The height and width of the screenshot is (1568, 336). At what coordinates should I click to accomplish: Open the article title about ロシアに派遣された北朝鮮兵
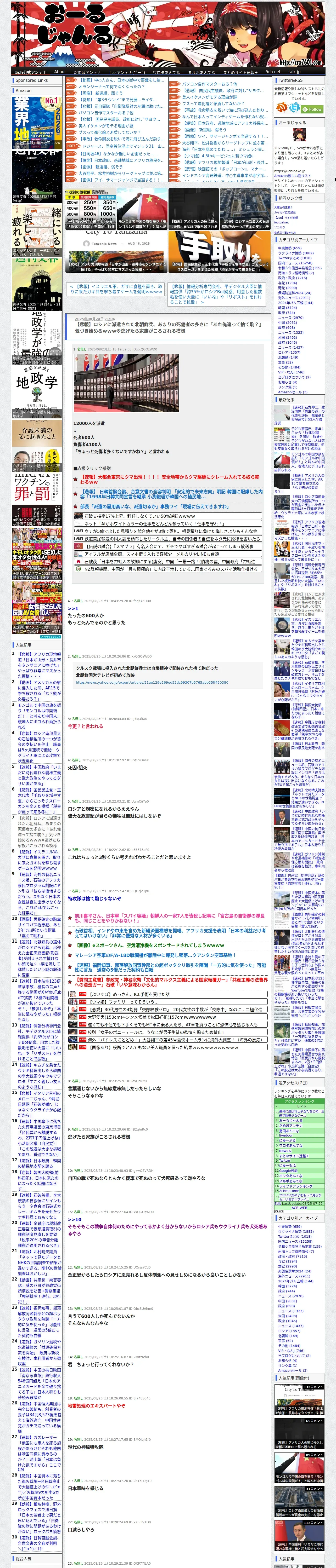click(x=168, y=327)
